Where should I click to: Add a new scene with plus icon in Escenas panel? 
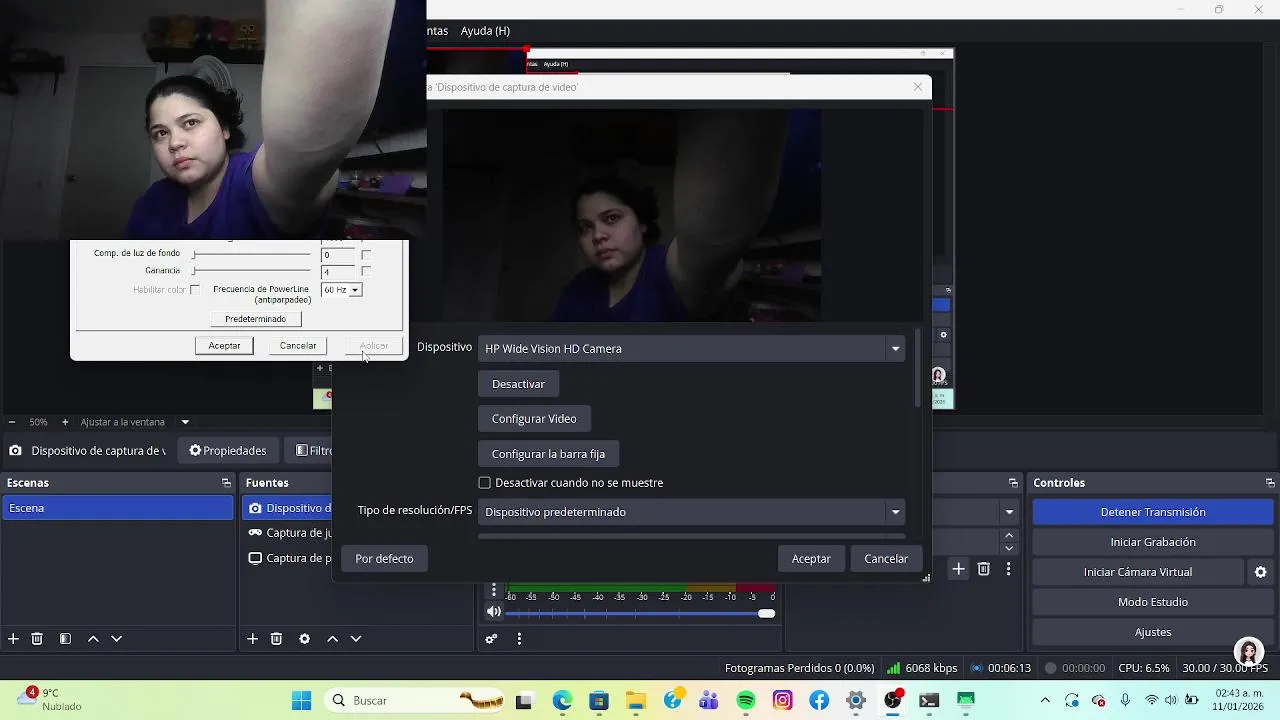13,638
